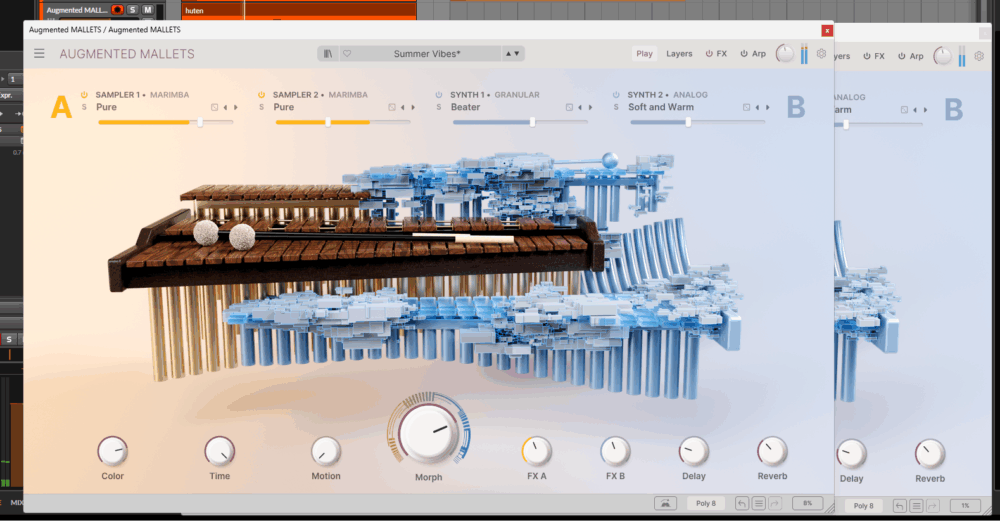Toggle Sampler 2 power button
Screen dimensions: 1000x521
point(261,94)
